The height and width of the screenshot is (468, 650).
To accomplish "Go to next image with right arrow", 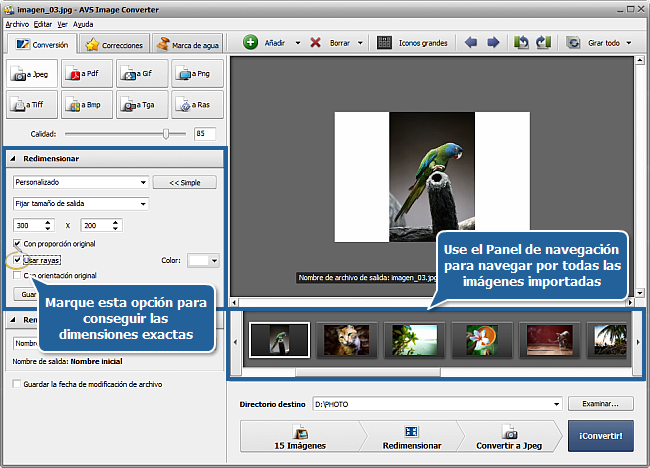I will (x=493, y=43).
